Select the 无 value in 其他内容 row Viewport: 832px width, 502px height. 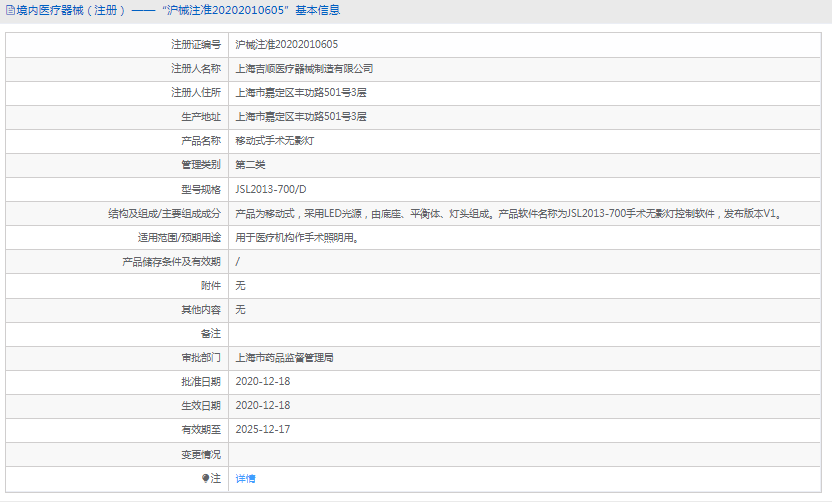240,309
